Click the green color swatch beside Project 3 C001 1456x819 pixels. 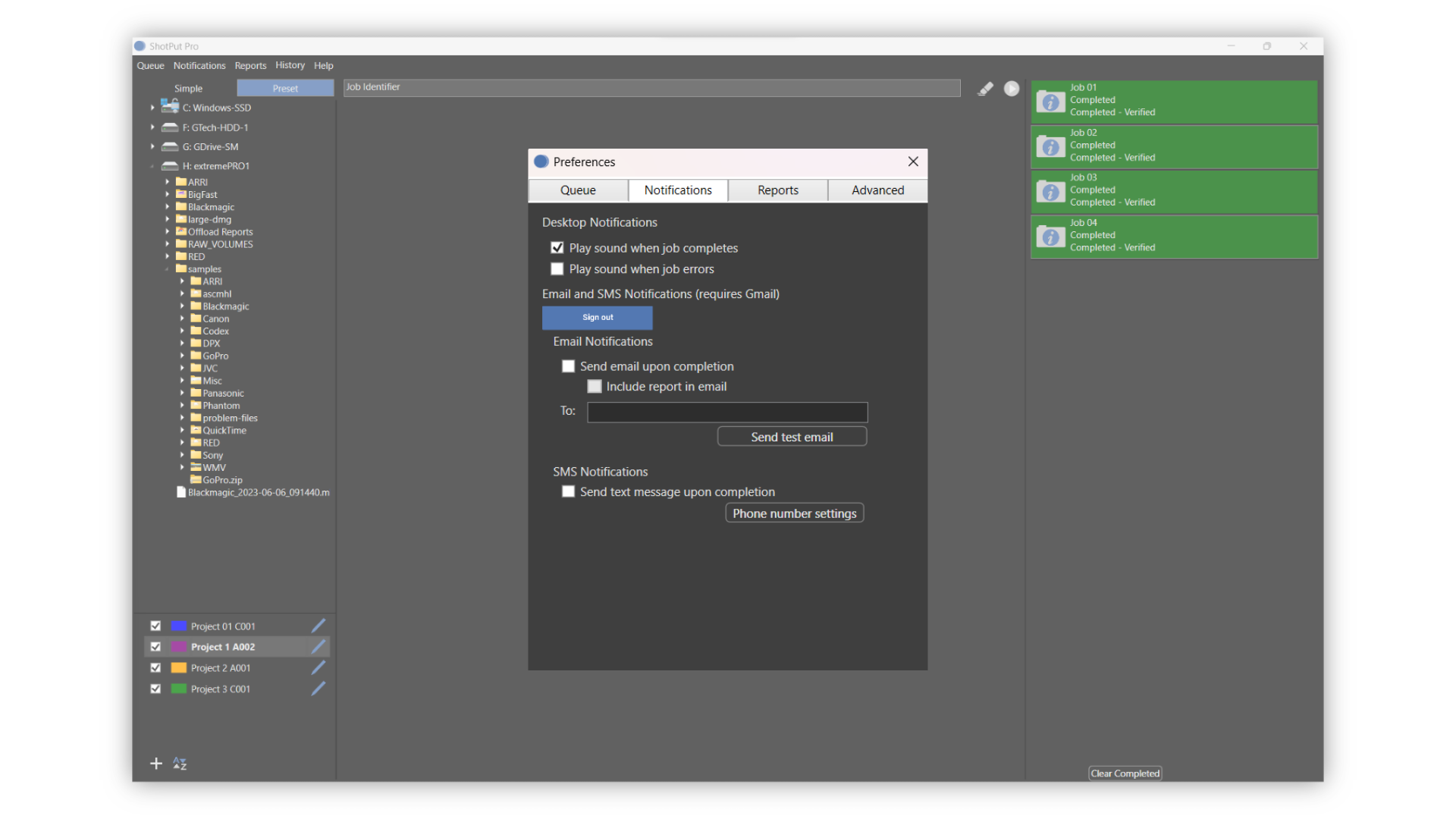(178, 689)
